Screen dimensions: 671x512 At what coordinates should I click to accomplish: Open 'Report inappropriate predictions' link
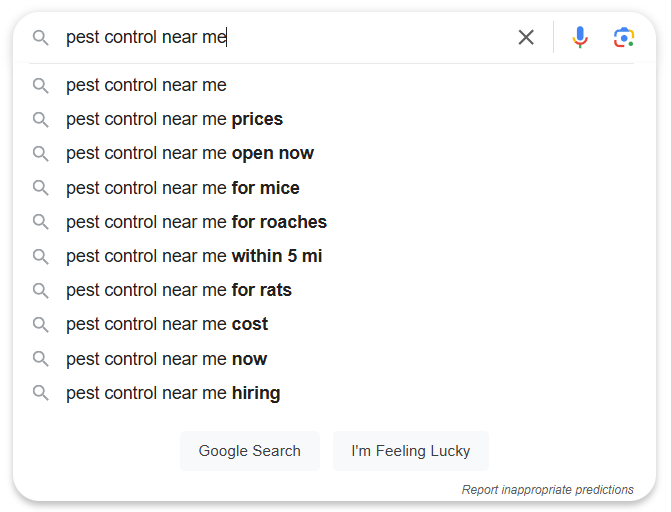point(547,489)
